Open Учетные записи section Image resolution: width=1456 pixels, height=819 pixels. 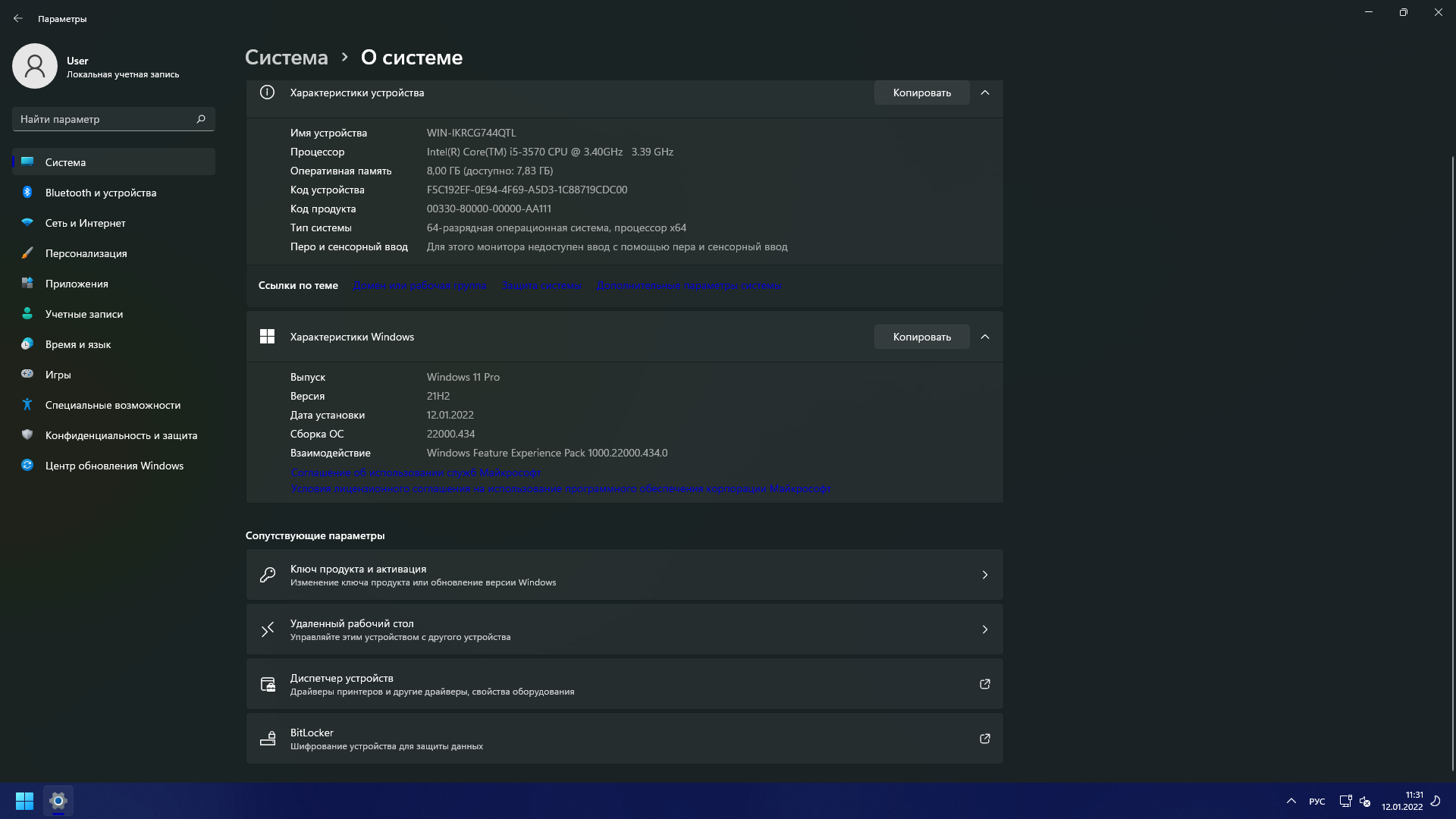pyautogui.click(x=114, y=314)
